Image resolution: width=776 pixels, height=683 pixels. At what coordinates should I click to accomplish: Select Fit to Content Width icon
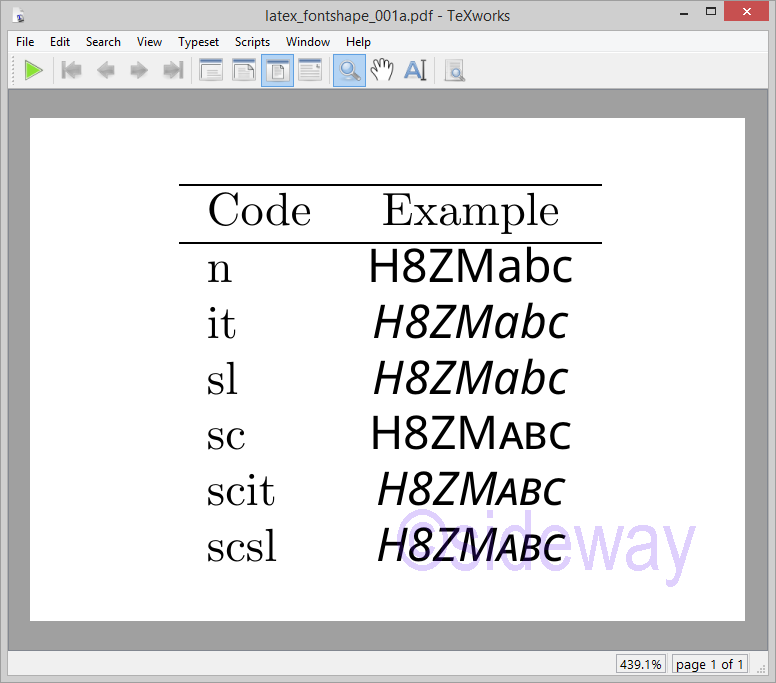click(x=310, y=70)
